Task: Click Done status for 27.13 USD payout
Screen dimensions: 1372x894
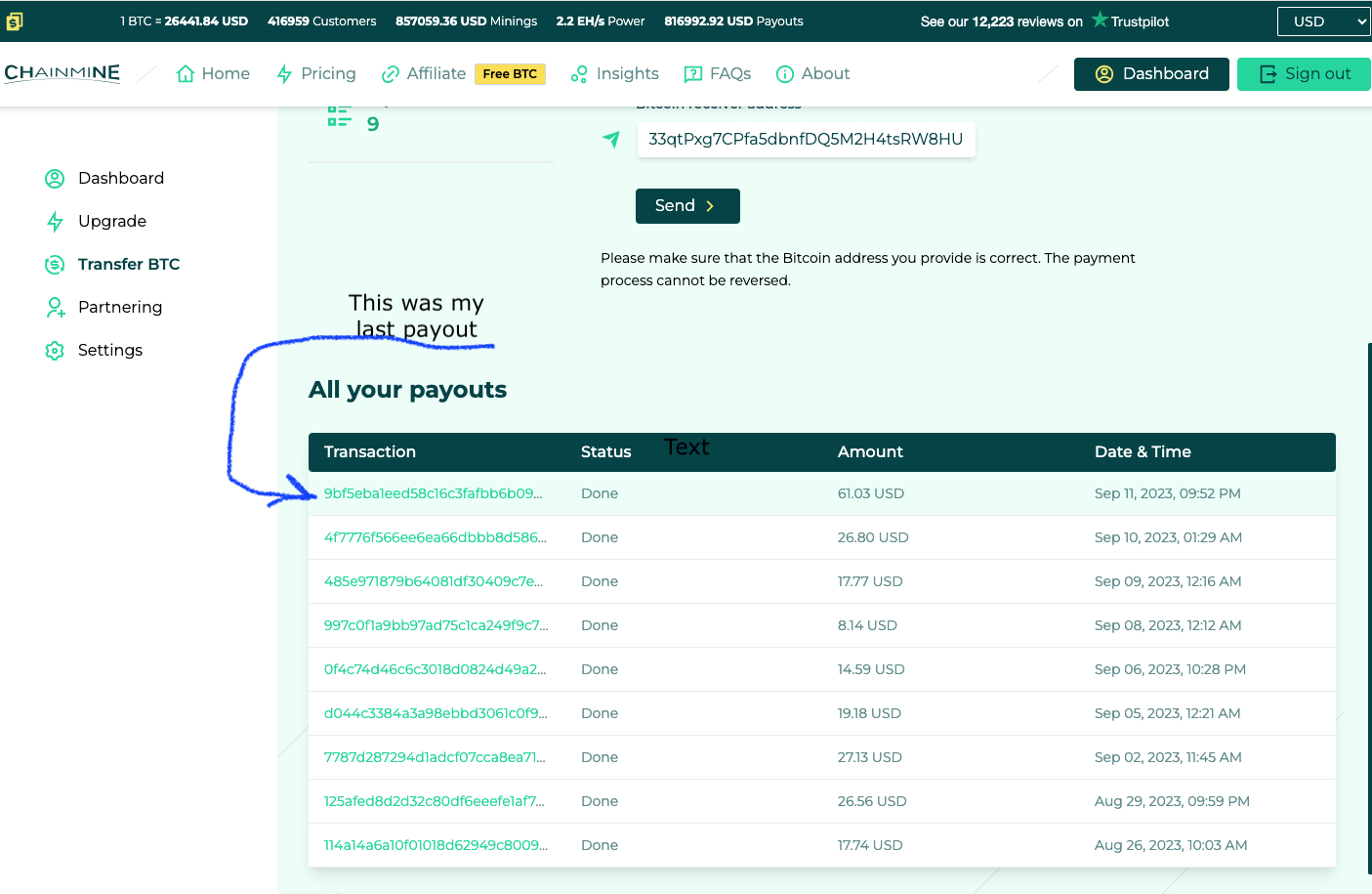Action: [x=600, y=758]
